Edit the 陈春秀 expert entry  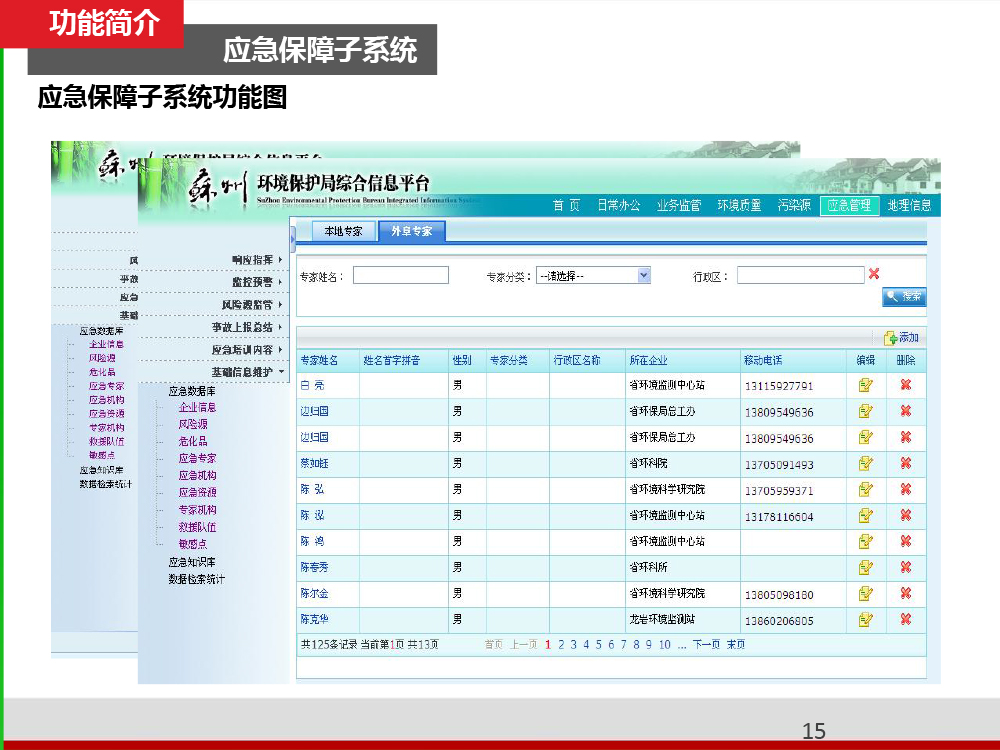coord(866,567)
